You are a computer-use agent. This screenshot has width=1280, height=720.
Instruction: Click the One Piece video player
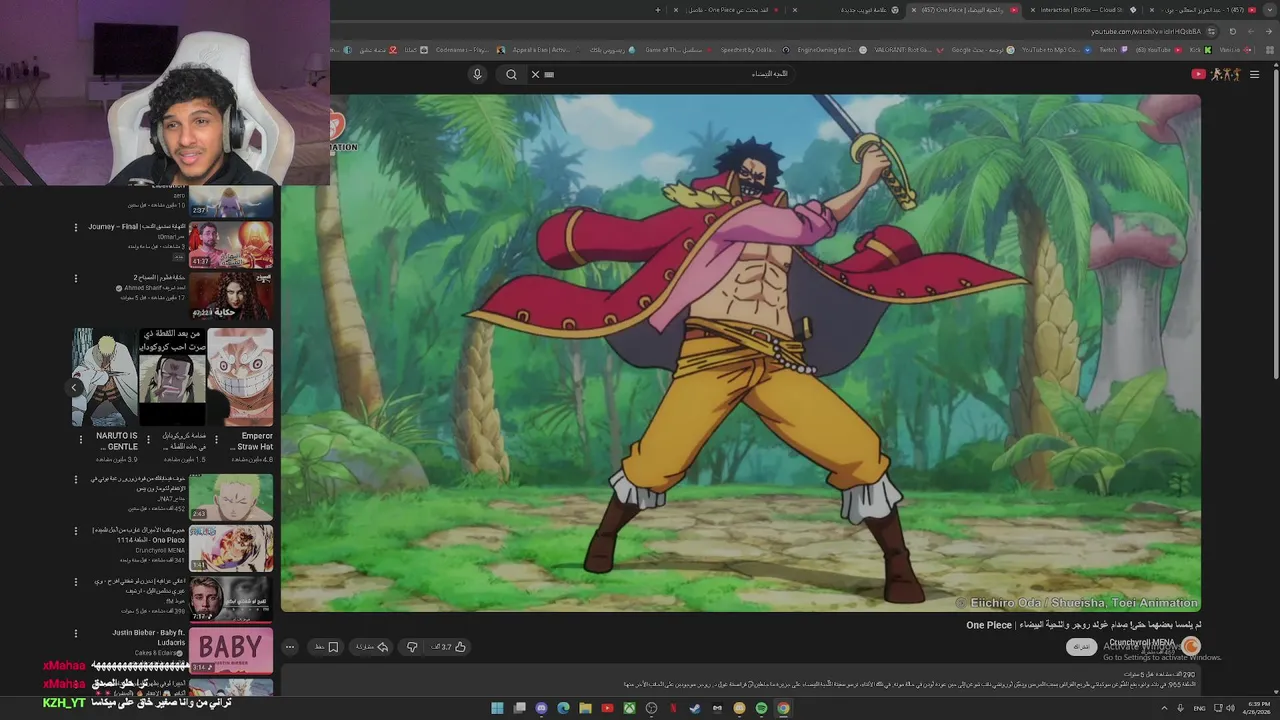pos(740,353)
